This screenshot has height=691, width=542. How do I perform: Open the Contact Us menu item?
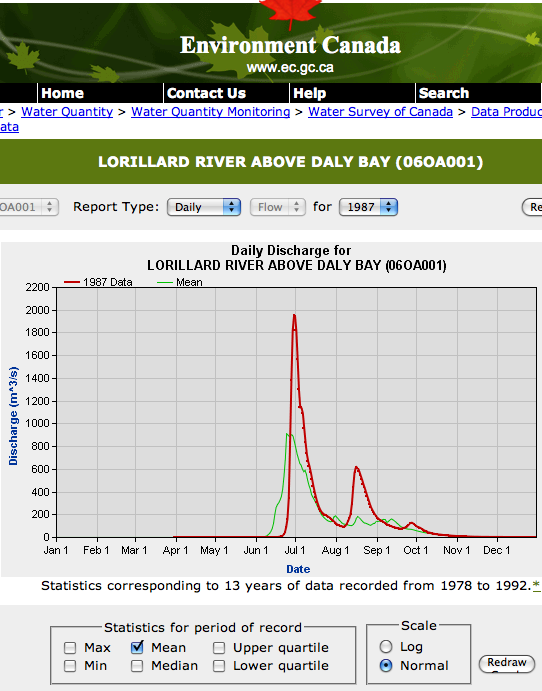[206, 93]
